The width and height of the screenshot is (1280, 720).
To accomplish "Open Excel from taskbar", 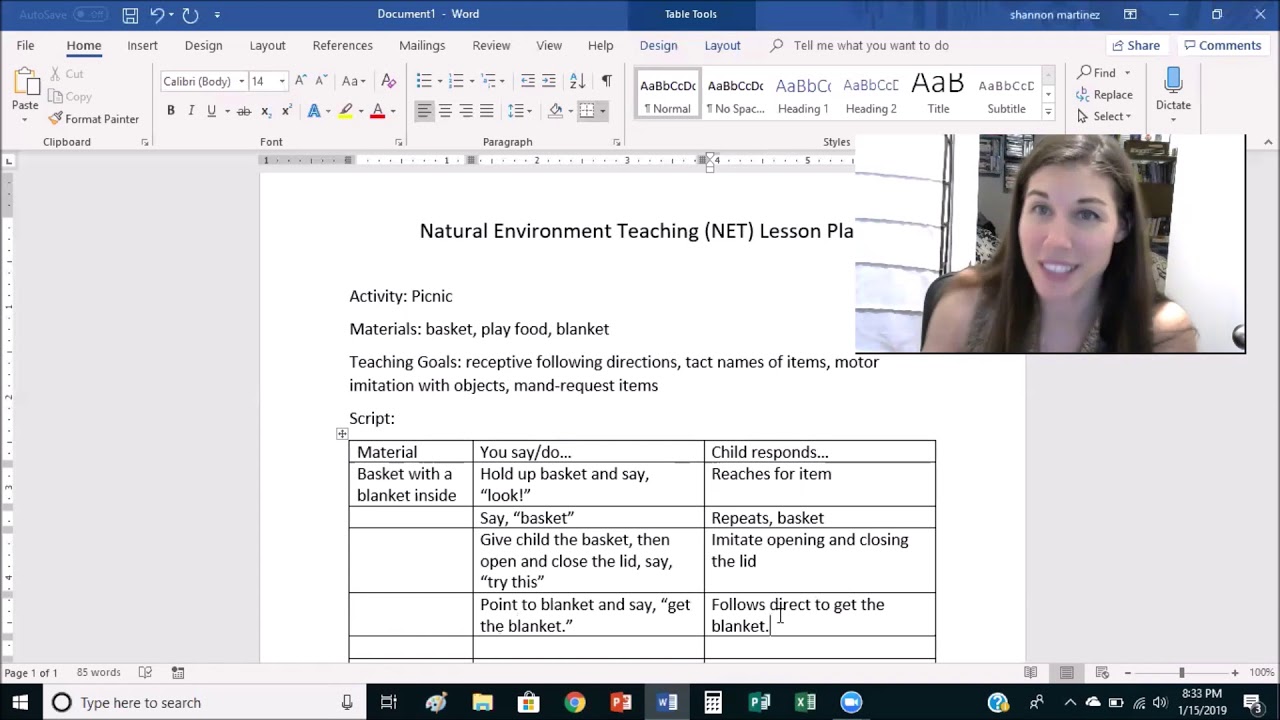I will point(805,703).
